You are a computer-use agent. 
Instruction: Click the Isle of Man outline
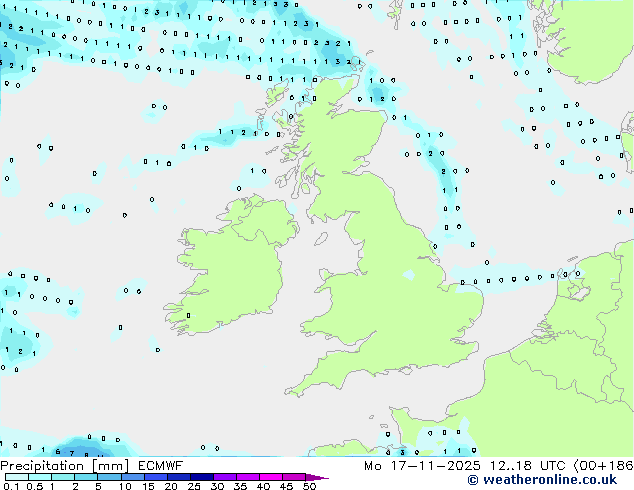321,239
